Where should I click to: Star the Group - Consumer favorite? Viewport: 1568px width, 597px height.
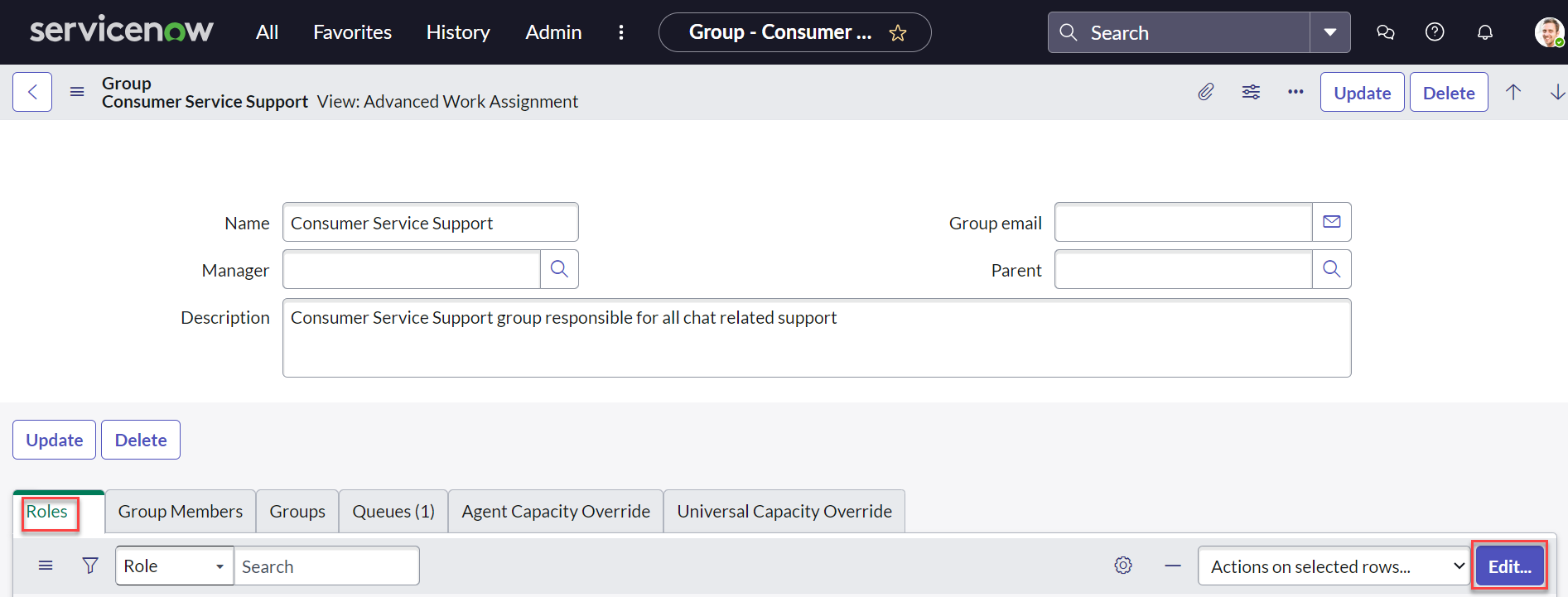click(x=898, y=33)
